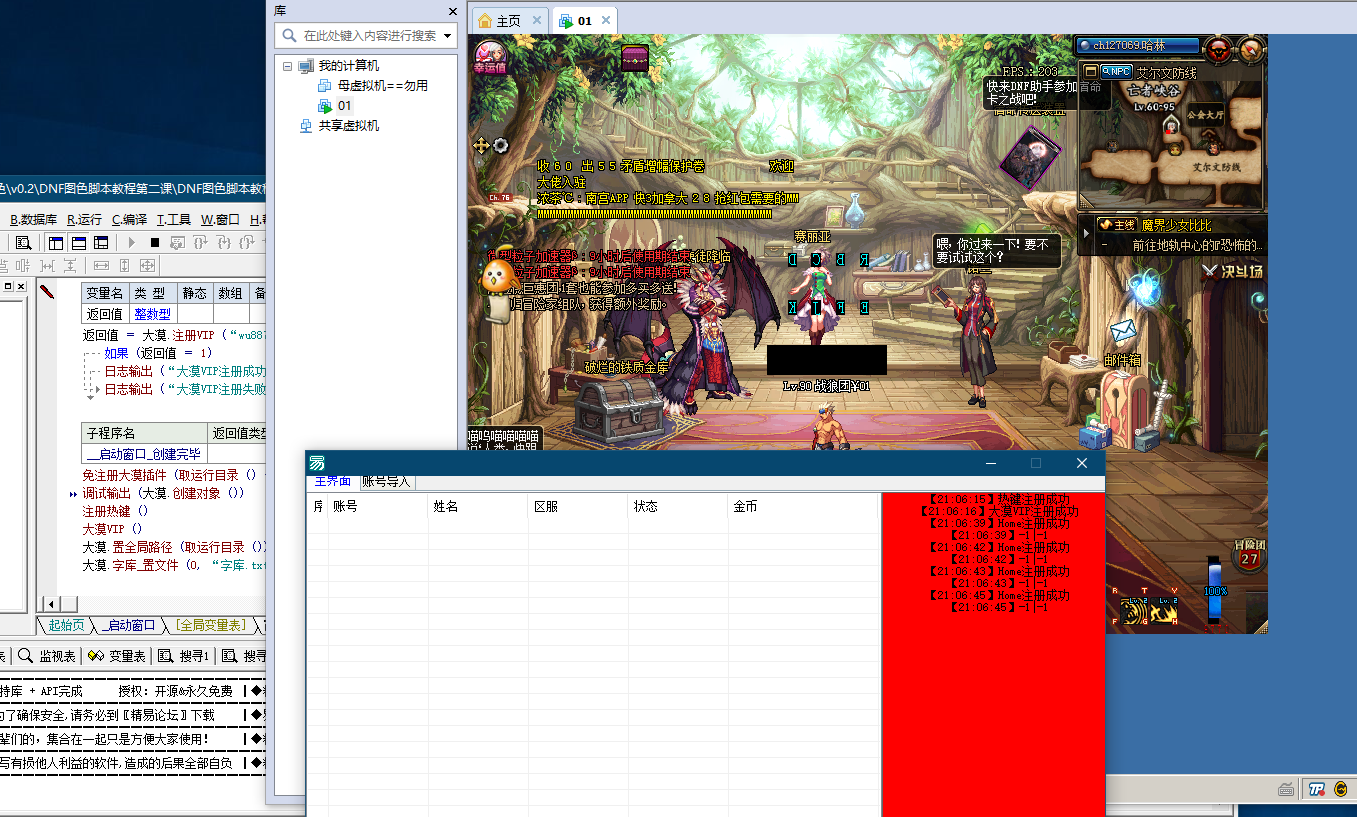Close the 库 library panel with X
Image resolution: width=1357 pixels, height=817 pixels.
tap(452, 11)
